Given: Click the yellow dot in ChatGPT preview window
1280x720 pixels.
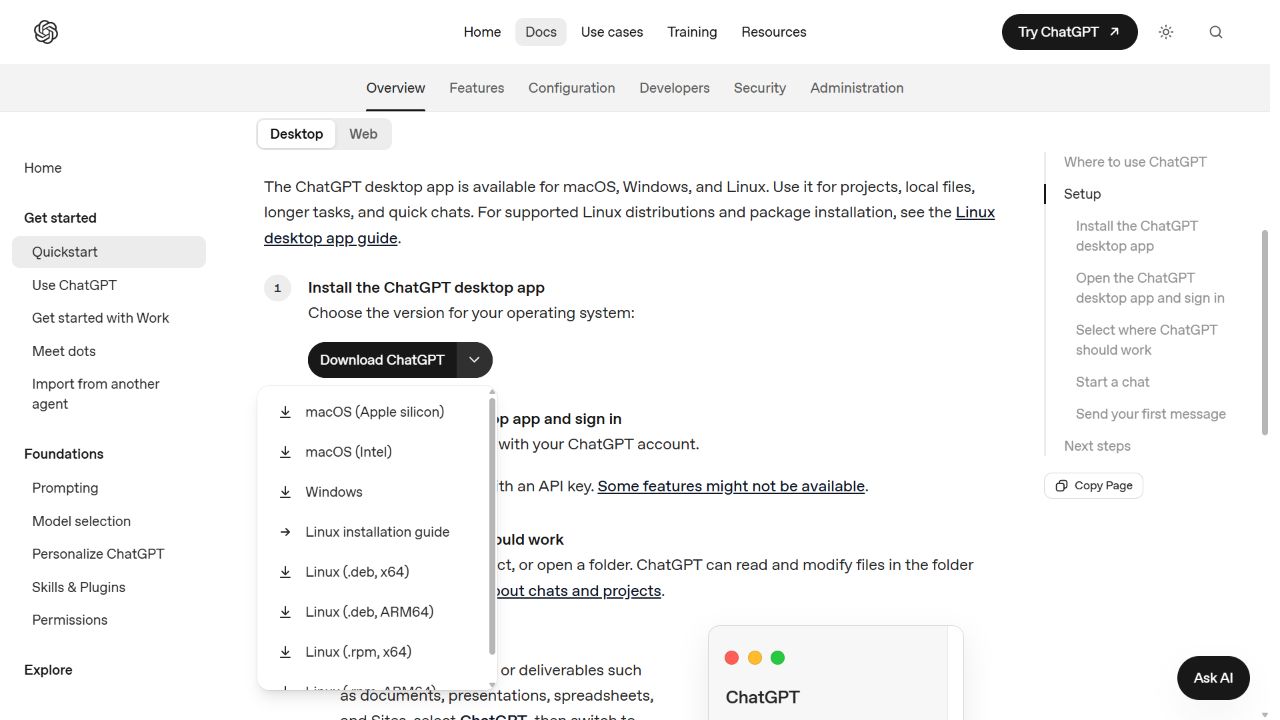Looking at the screenshot, I should click(755, 657).
